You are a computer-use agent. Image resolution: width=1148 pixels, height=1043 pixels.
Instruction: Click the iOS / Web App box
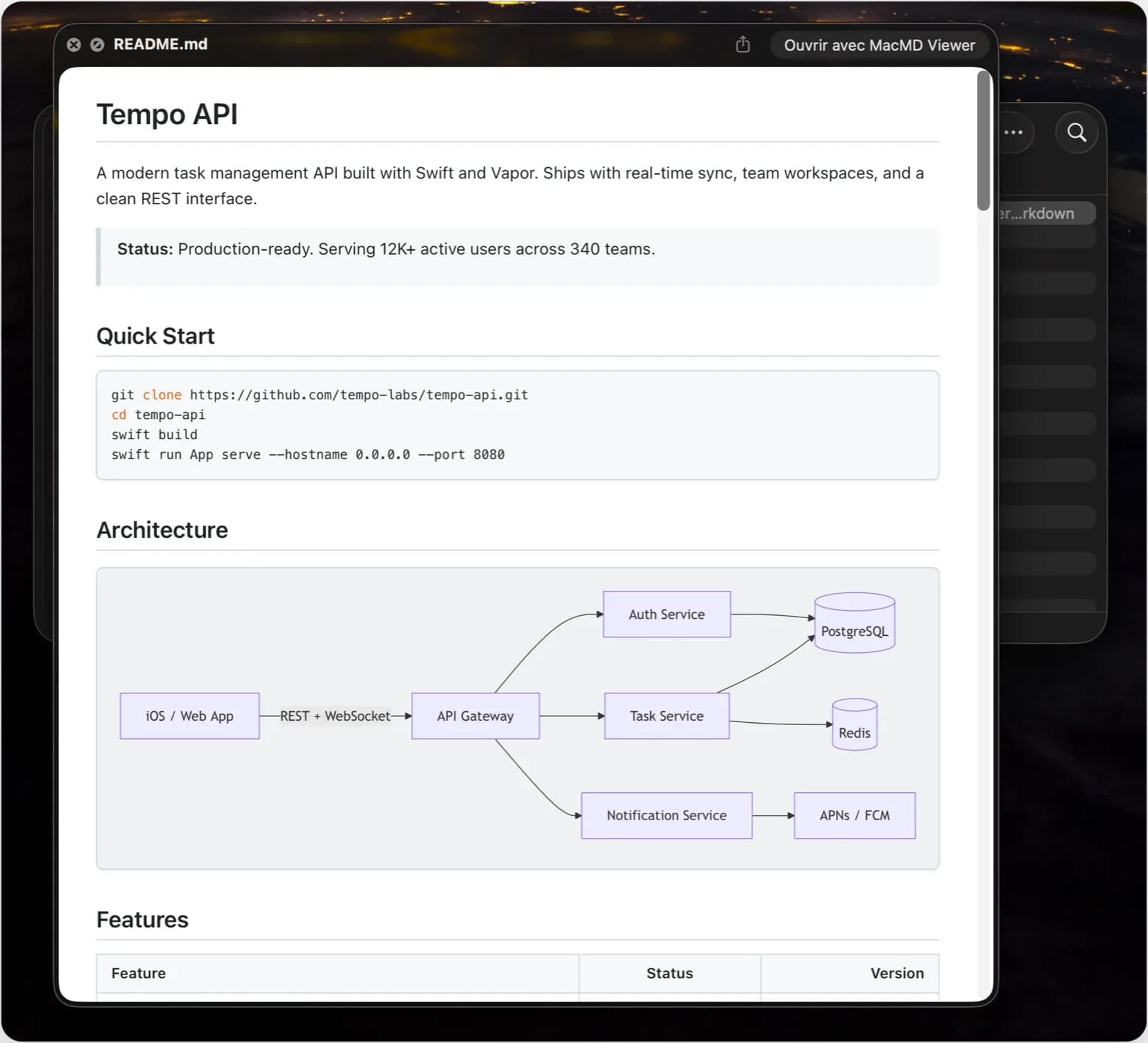coord(190,715)
